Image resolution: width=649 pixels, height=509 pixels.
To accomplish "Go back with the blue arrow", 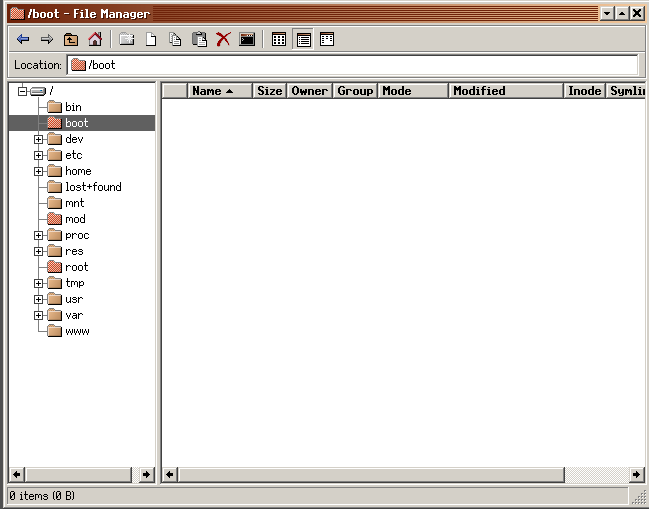I will (x=23, y=40).
